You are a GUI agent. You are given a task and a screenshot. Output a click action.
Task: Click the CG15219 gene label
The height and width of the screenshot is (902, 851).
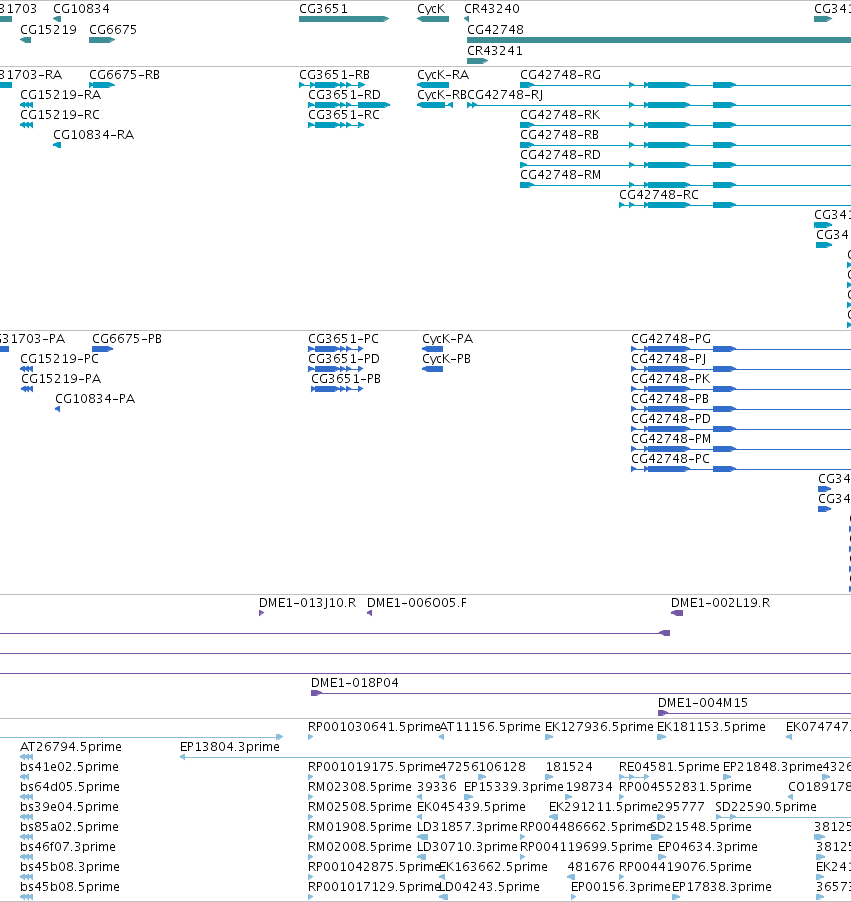click(48, 29)
